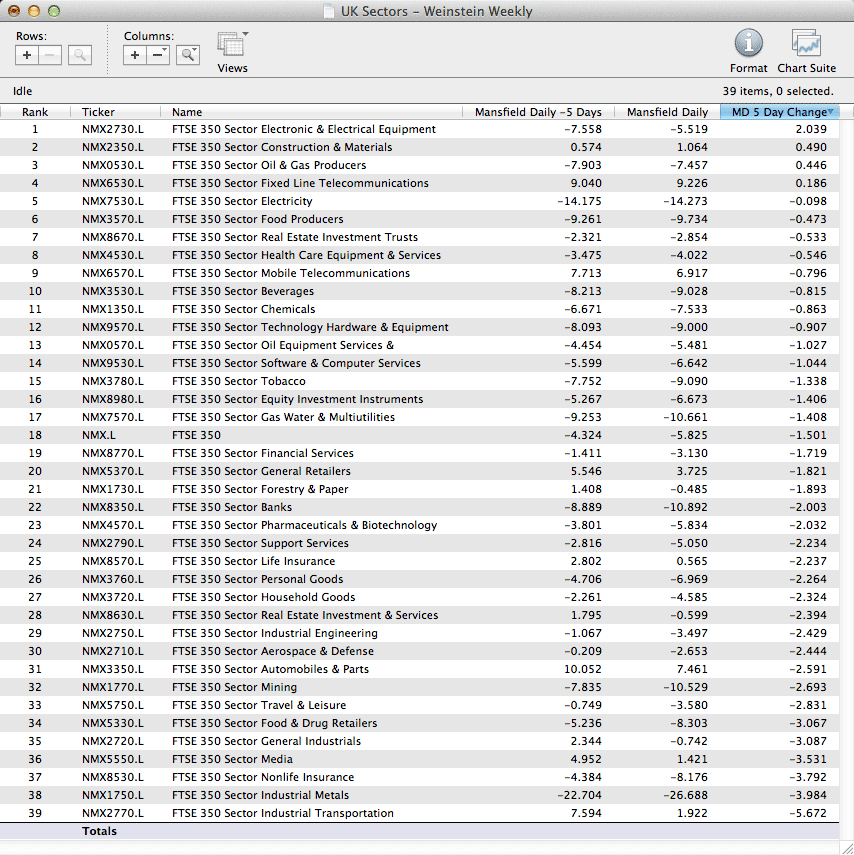Click the document proxy icon in title bar

click(329, 11)
